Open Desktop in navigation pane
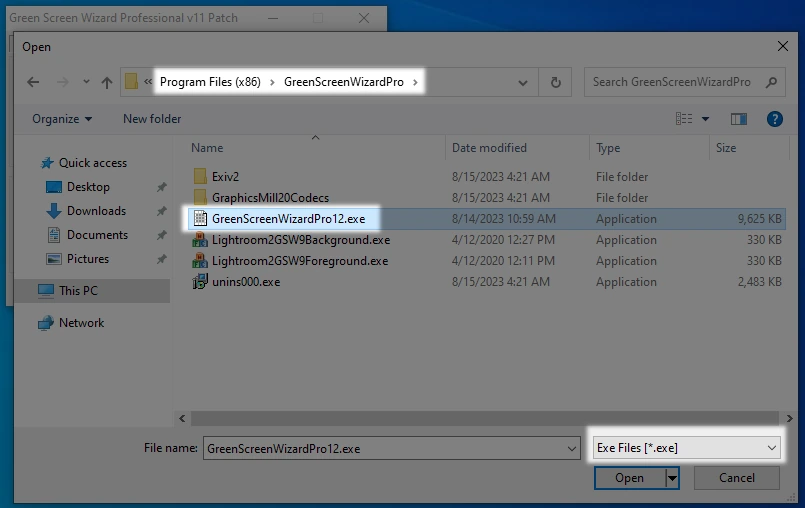 (x=88, y=187)
